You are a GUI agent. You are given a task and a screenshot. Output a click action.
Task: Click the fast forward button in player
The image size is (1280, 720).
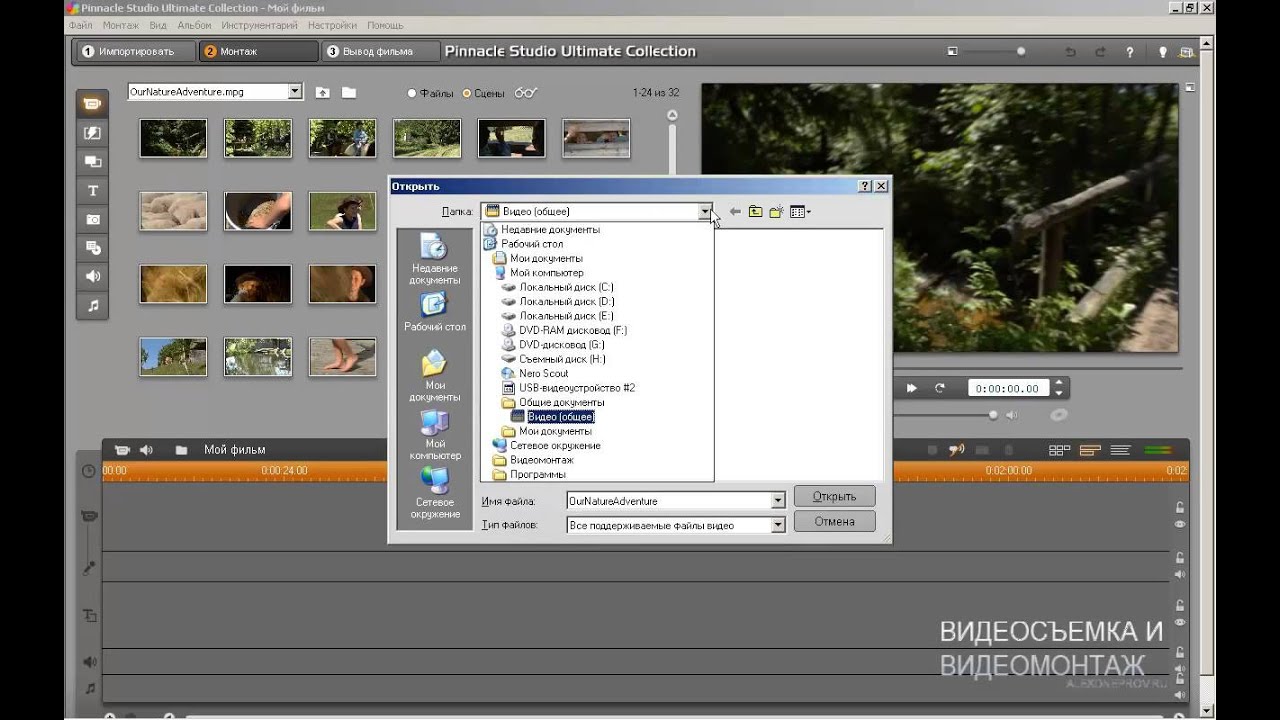[x=911, y=388]
